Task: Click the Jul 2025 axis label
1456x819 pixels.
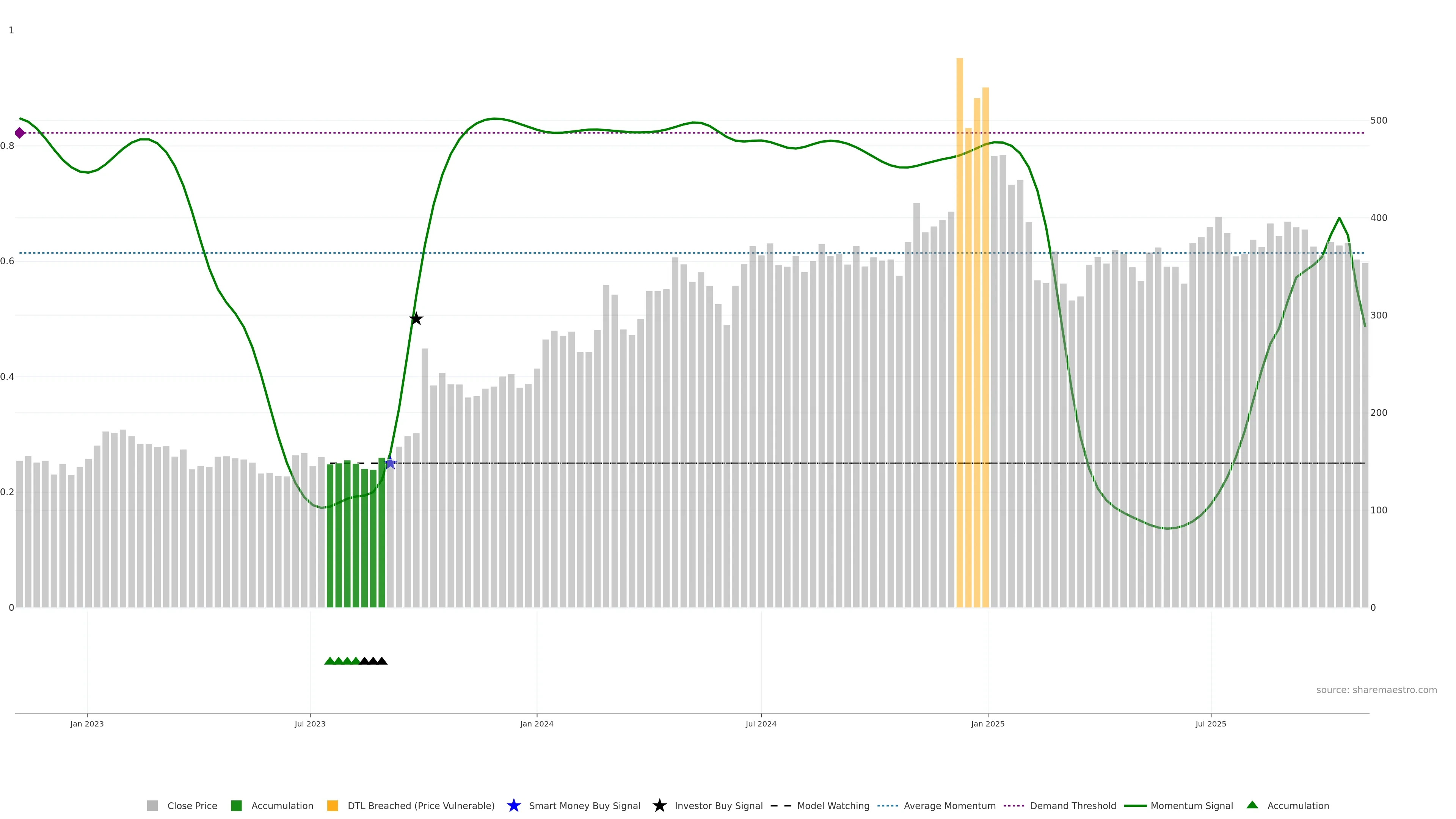Action: point(1211,724)
